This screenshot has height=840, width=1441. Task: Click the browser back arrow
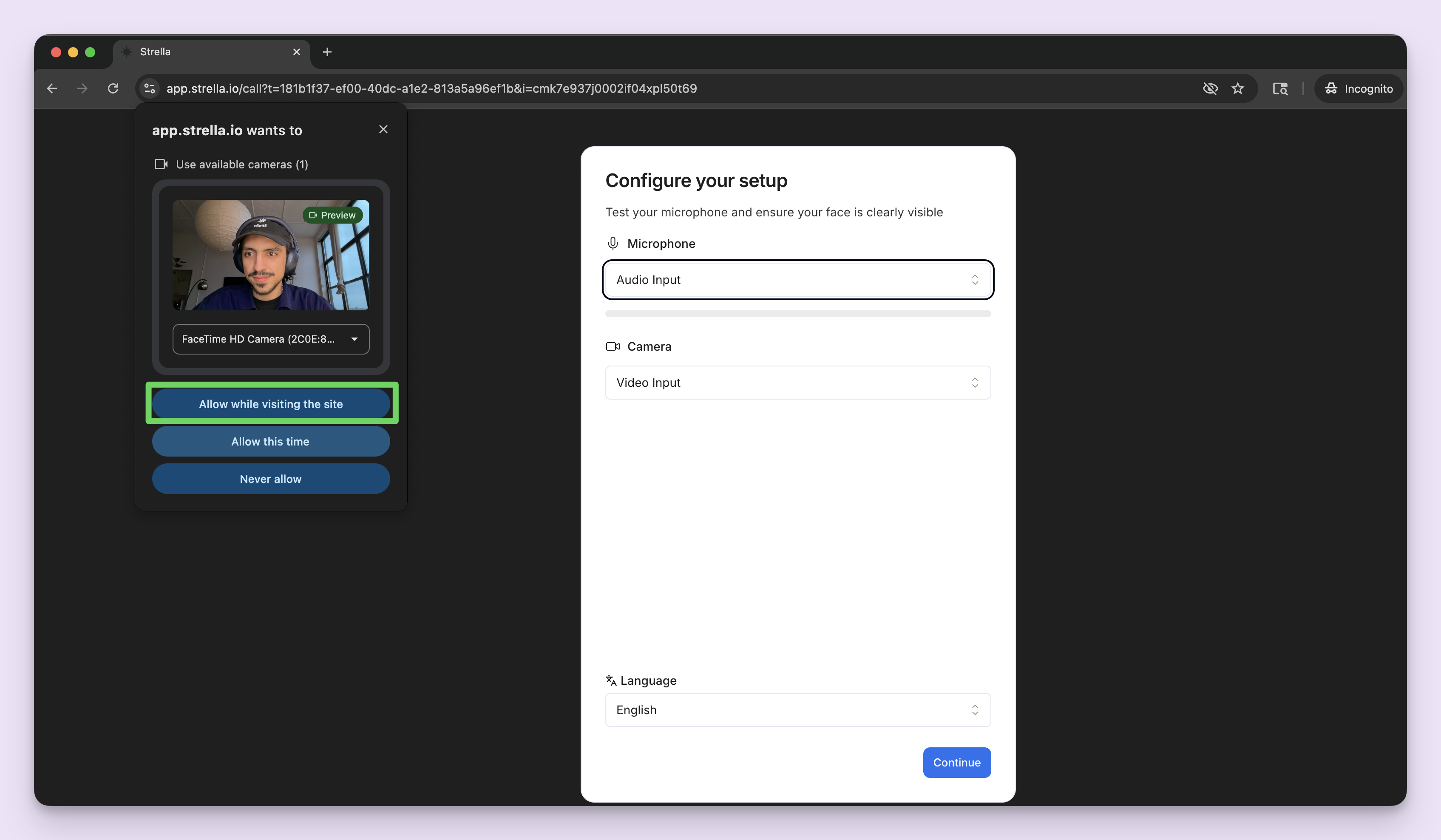52,88
